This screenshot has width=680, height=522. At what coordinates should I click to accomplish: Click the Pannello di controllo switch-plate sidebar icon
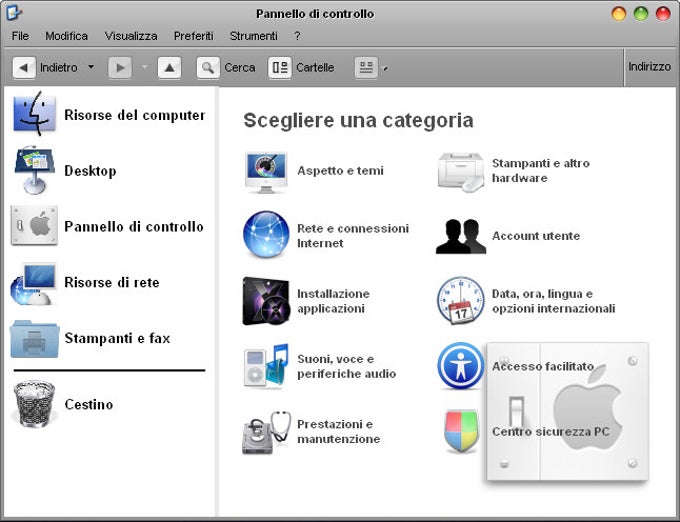coord(34,225)
